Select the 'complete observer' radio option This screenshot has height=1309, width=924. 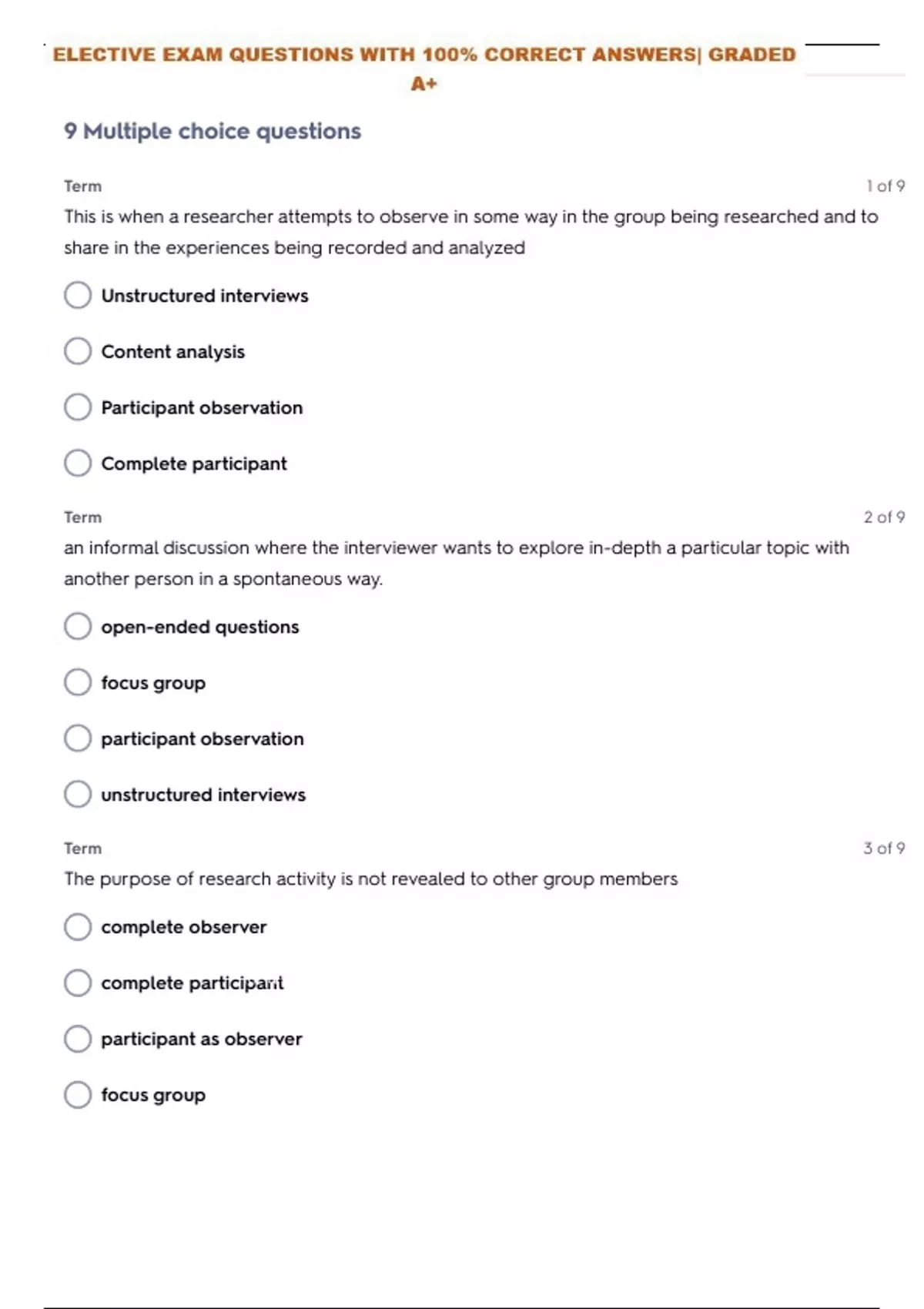click(78, 927)
